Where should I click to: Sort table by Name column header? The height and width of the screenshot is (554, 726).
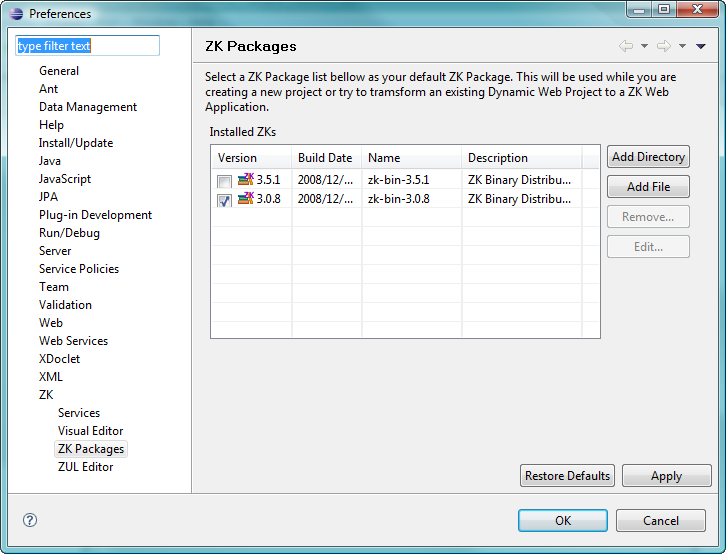(412, 158)
